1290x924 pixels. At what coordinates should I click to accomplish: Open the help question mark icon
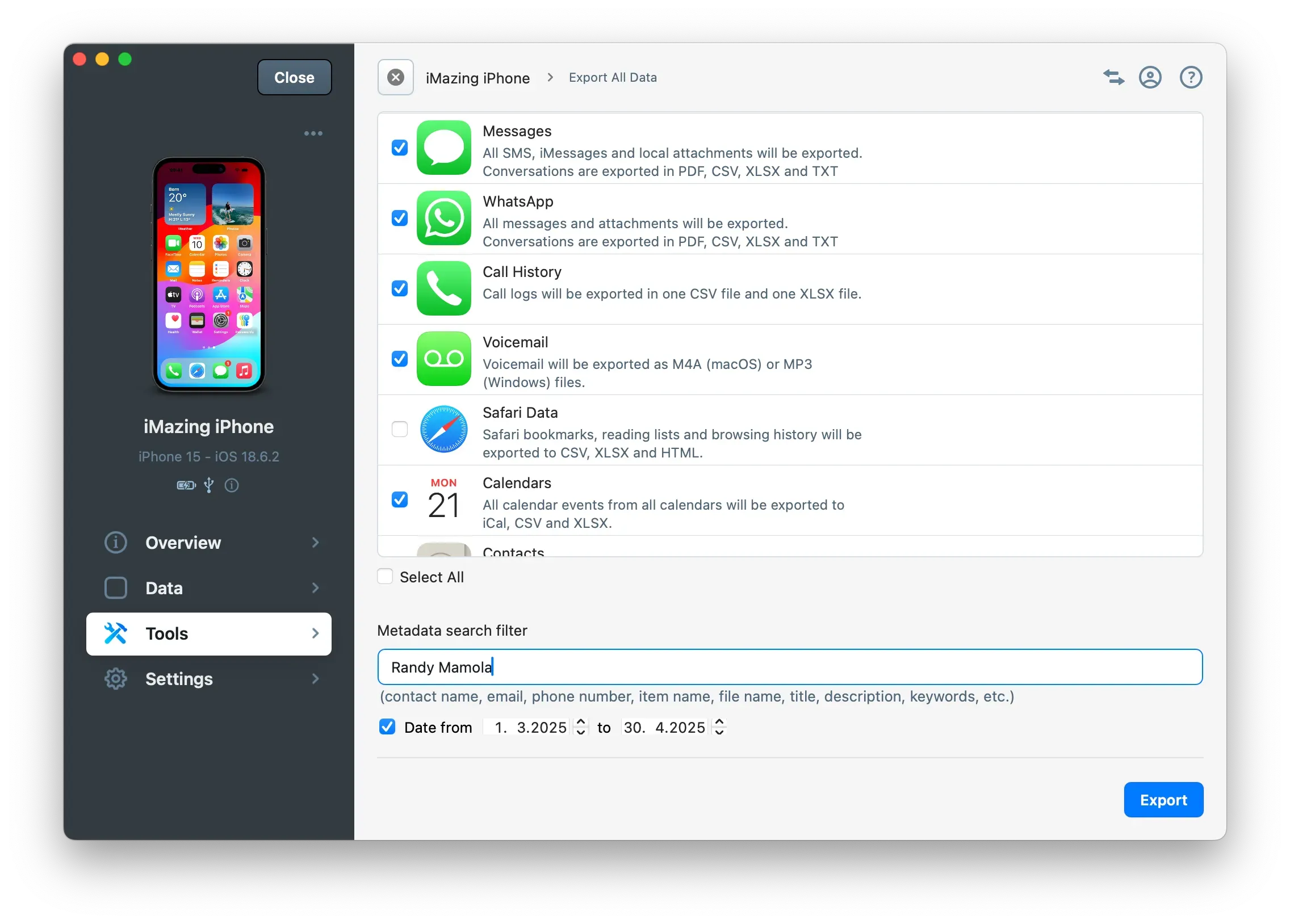point(1191,77)
